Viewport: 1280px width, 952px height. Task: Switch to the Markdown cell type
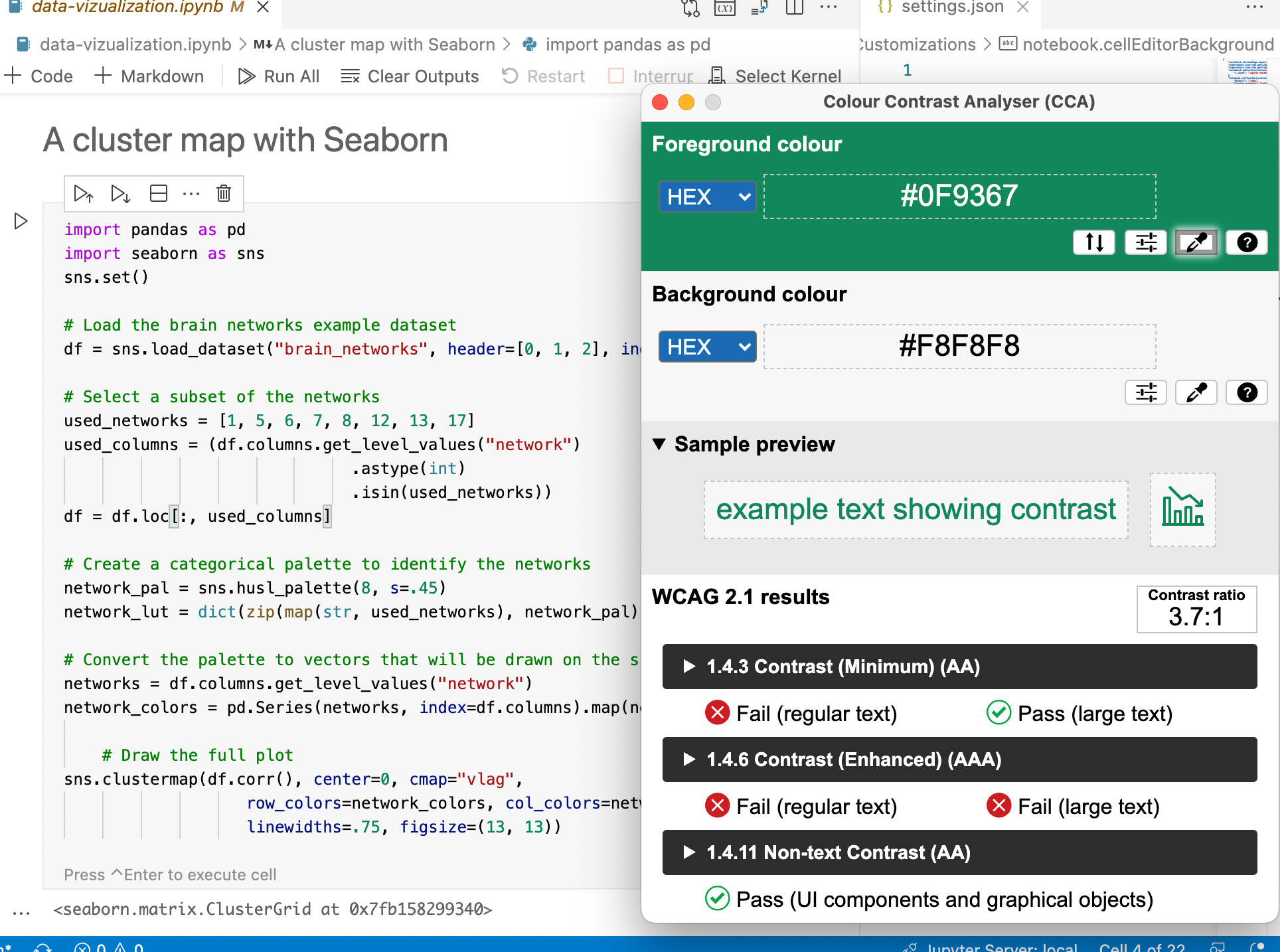point(150,76)
